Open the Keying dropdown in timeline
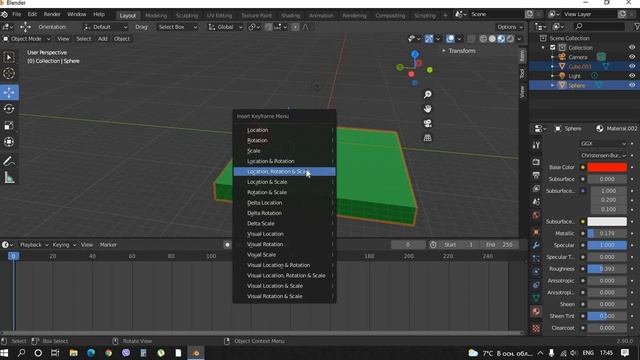Viewport: 640px width, 360px height. point(64,245)
